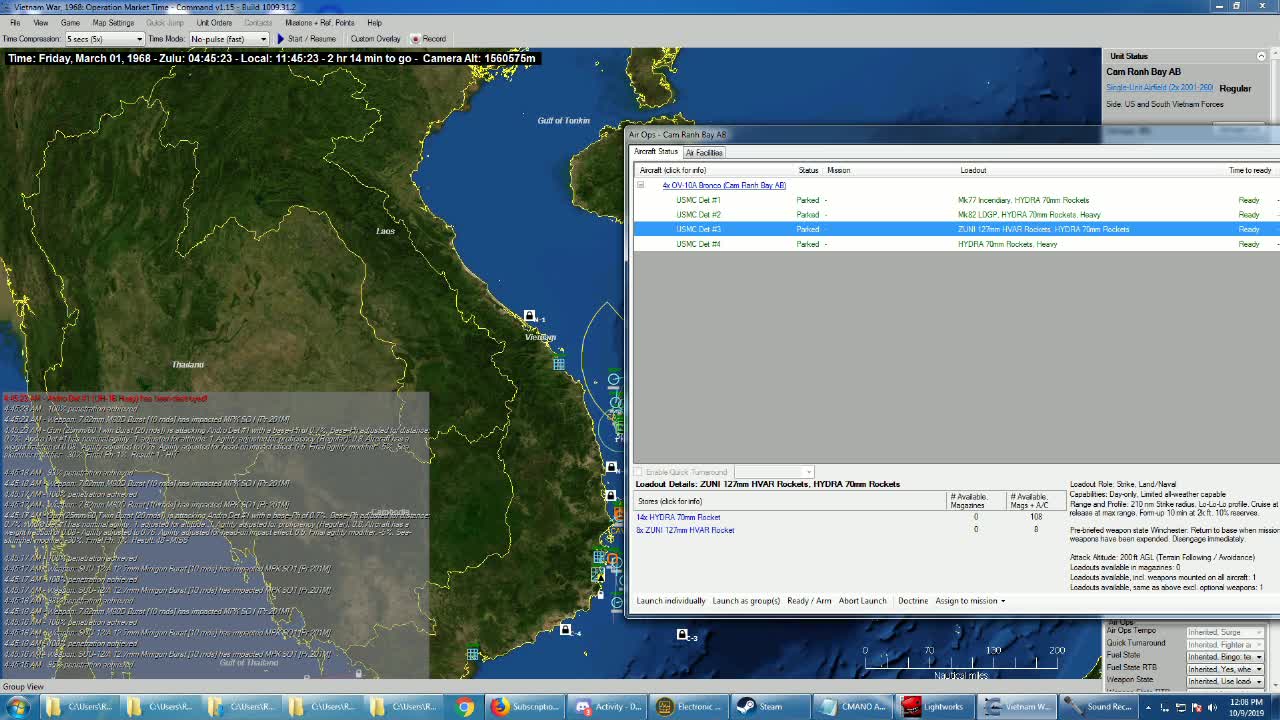Open the 8x ZUNI 127mm HVAR Rocket link
The image size is (1280, 720).
click(x=685, y=530)
